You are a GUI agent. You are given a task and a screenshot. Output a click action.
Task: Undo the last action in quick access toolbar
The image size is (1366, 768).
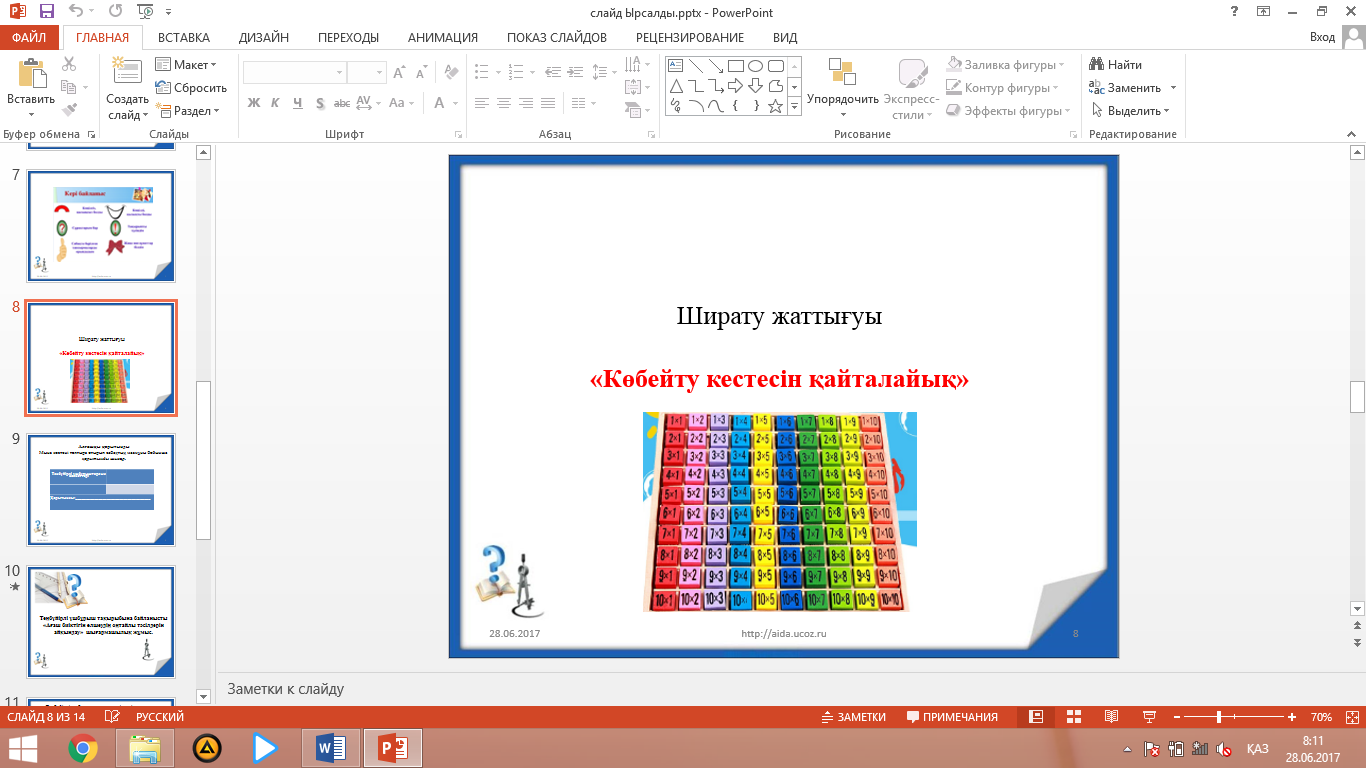click(77, 12)
